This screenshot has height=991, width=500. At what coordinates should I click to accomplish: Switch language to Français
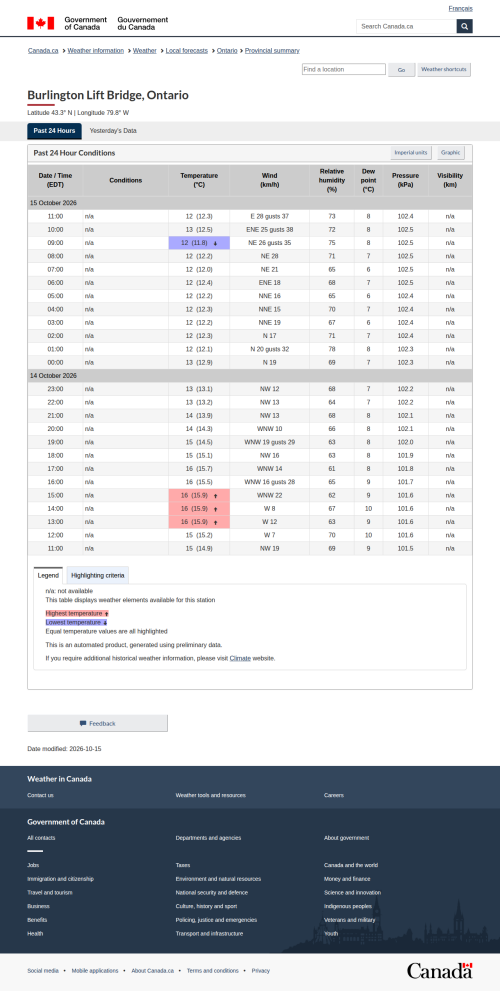pos(460,8)
